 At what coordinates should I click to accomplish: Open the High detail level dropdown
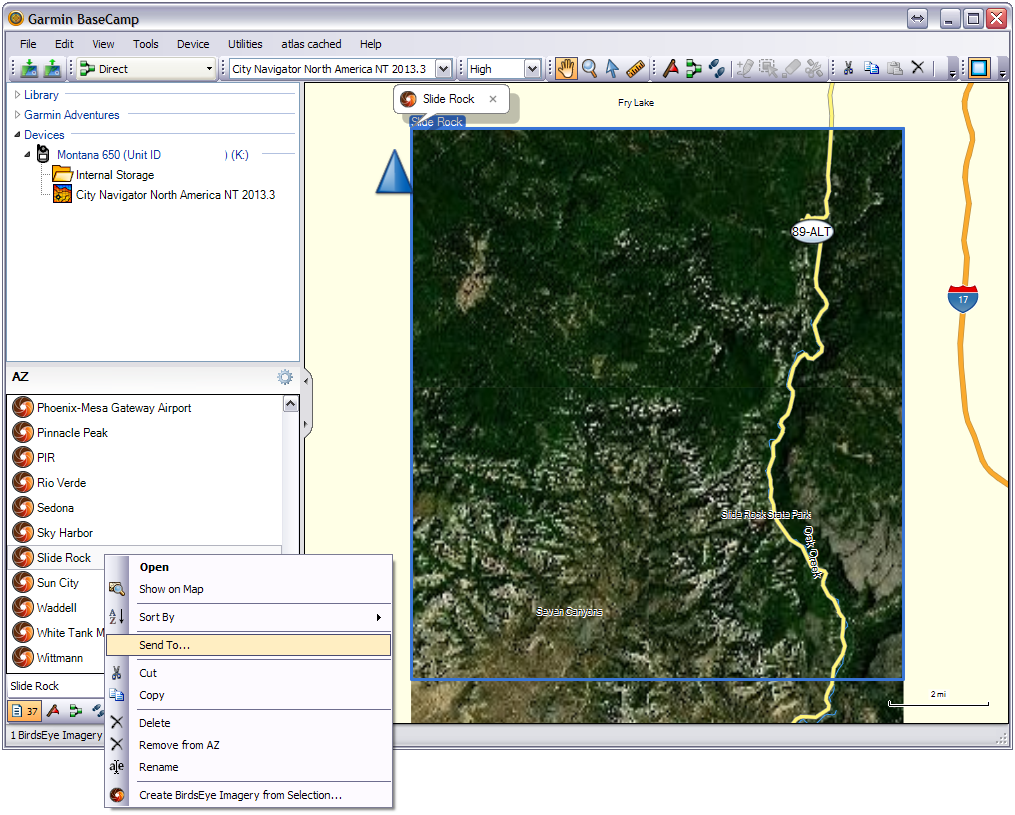click(x=532, y=69)
